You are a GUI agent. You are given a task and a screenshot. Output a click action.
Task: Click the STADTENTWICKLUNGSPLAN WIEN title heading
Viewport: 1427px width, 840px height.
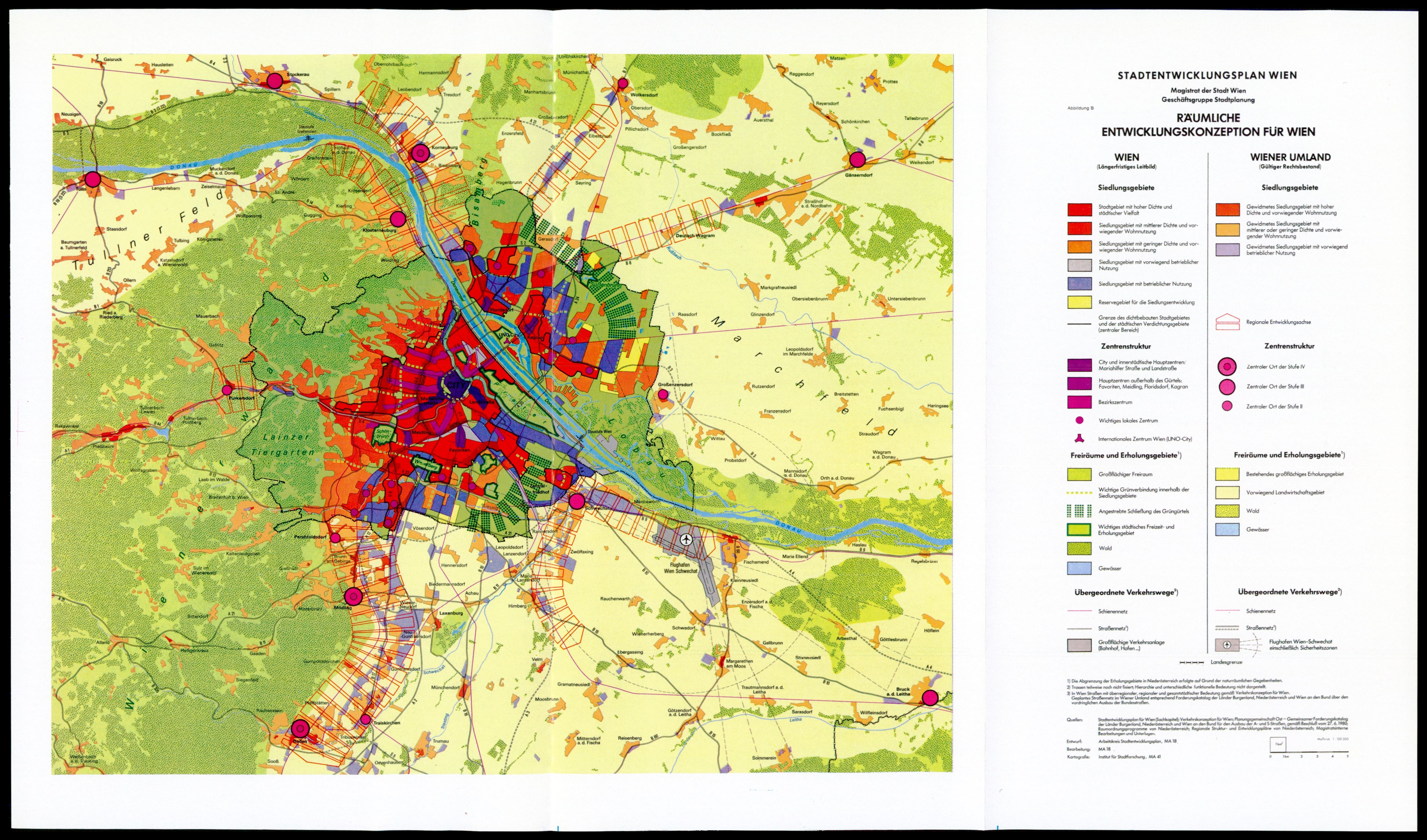(1207, 75)
